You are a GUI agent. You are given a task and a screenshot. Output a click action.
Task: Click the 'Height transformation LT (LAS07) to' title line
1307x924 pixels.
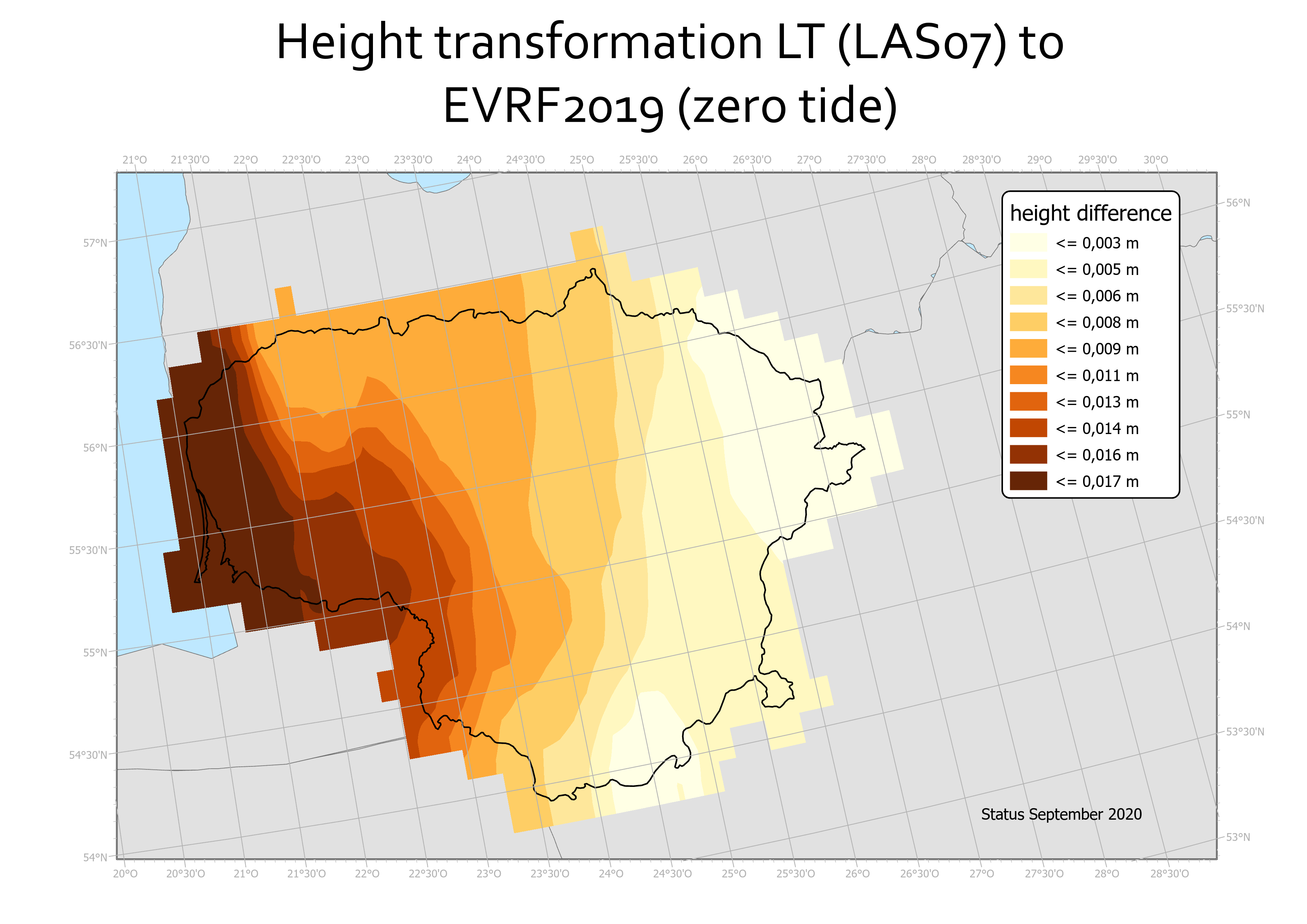pyautogui.click(x=670, y=43)
